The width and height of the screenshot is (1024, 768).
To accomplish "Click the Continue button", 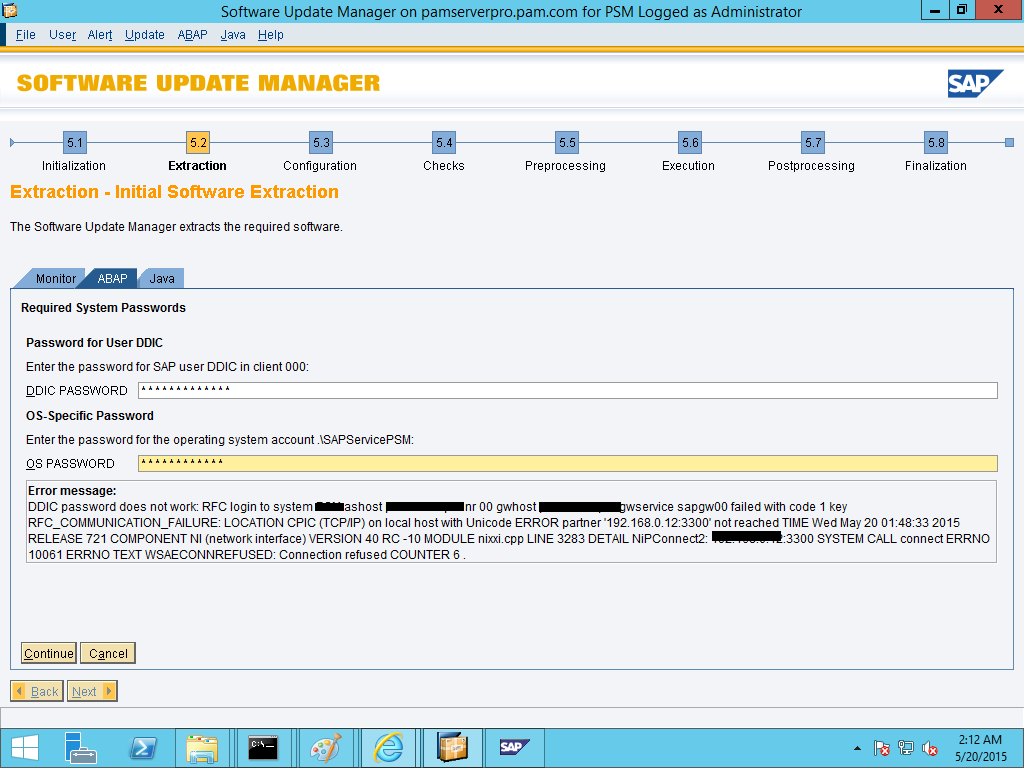I will pos(47,652).
